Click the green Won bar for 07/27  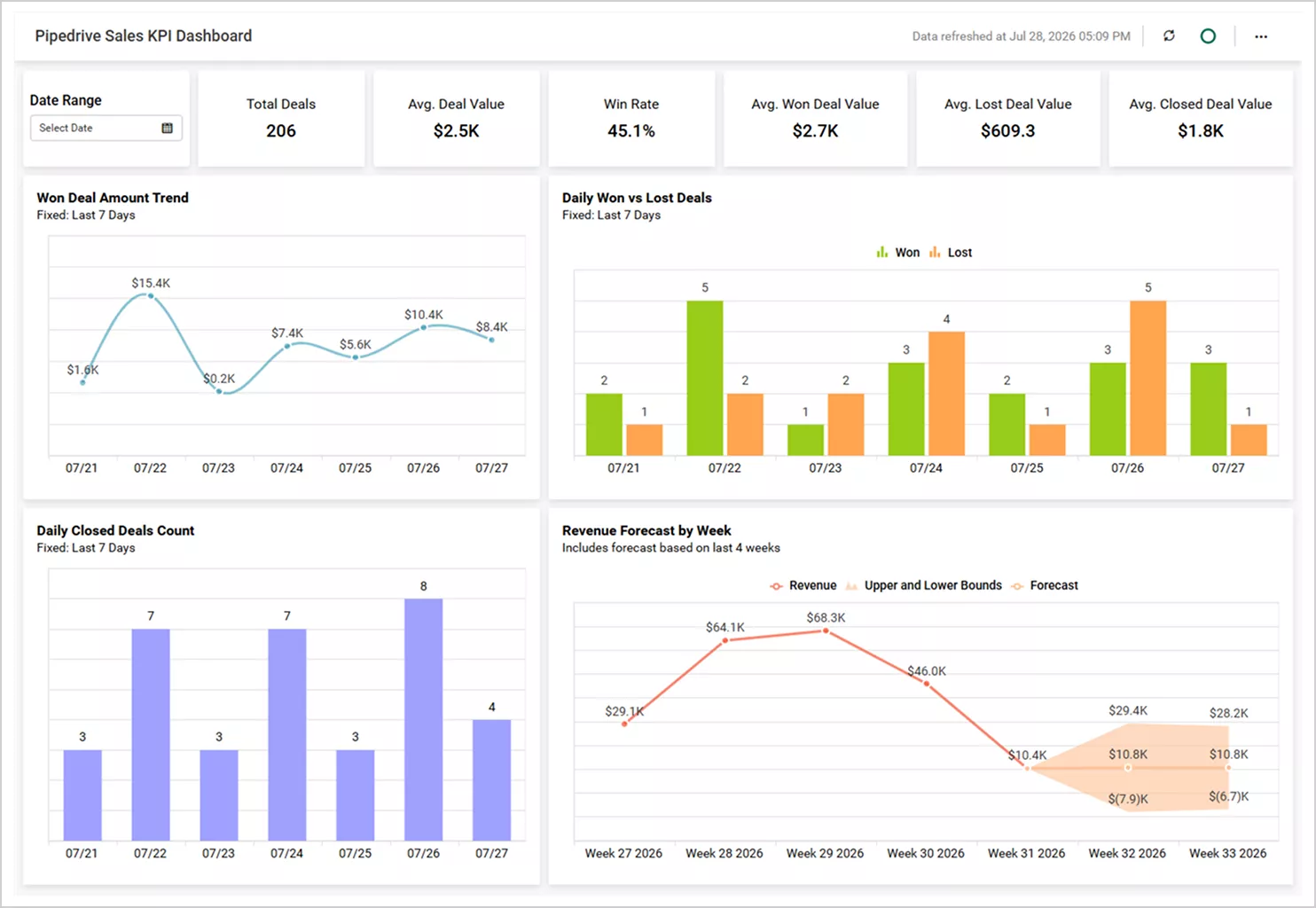(x=1208, y=410)
